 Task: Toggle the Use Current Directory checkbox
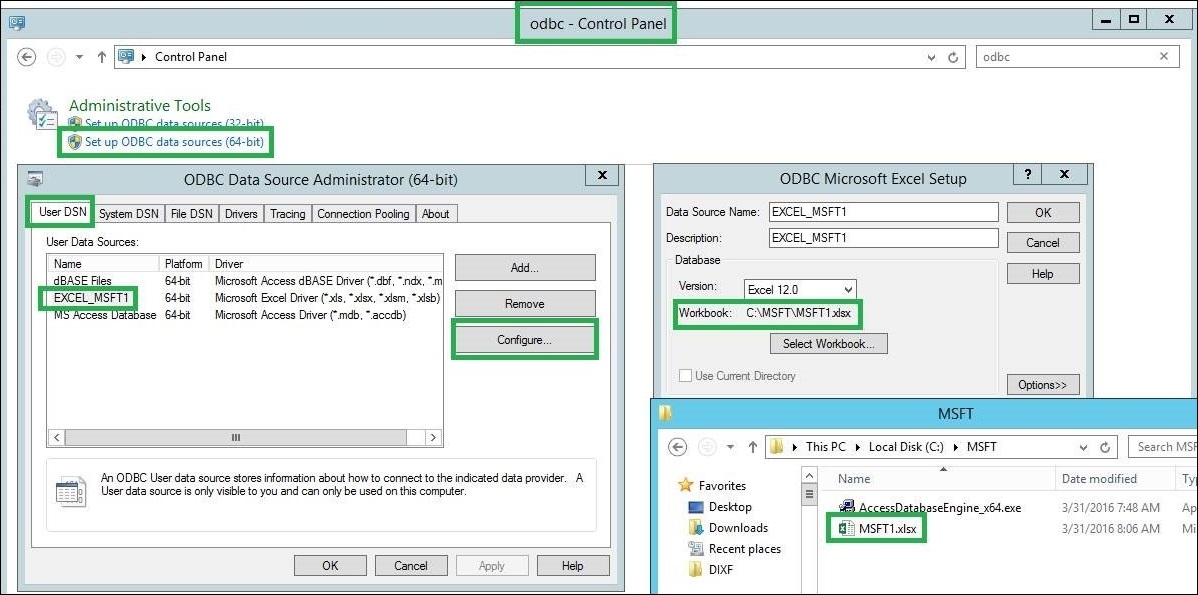coord(685,376)
